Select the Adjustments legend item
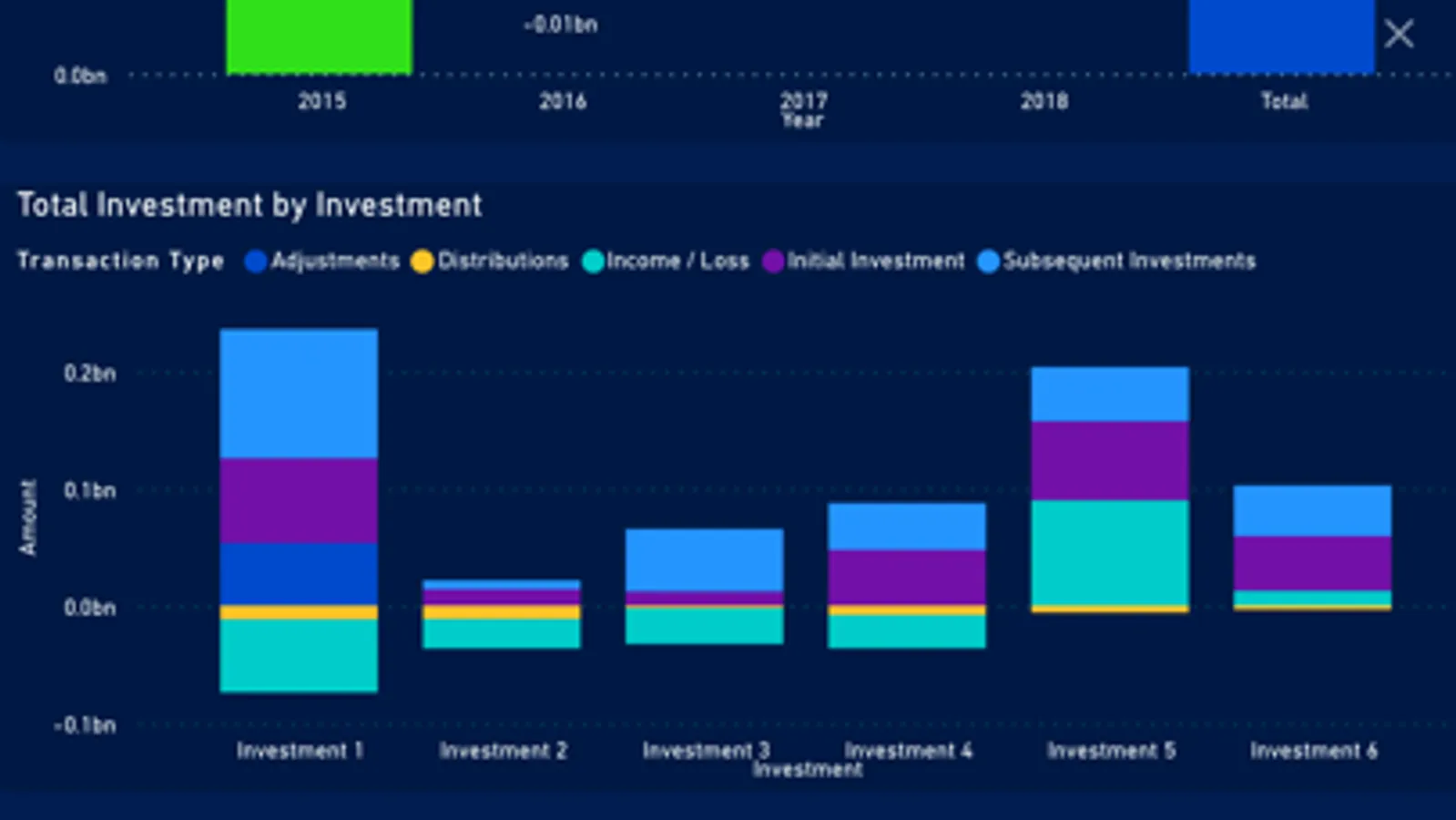This screenshot has width=1456, height=820. click(322, 261)
